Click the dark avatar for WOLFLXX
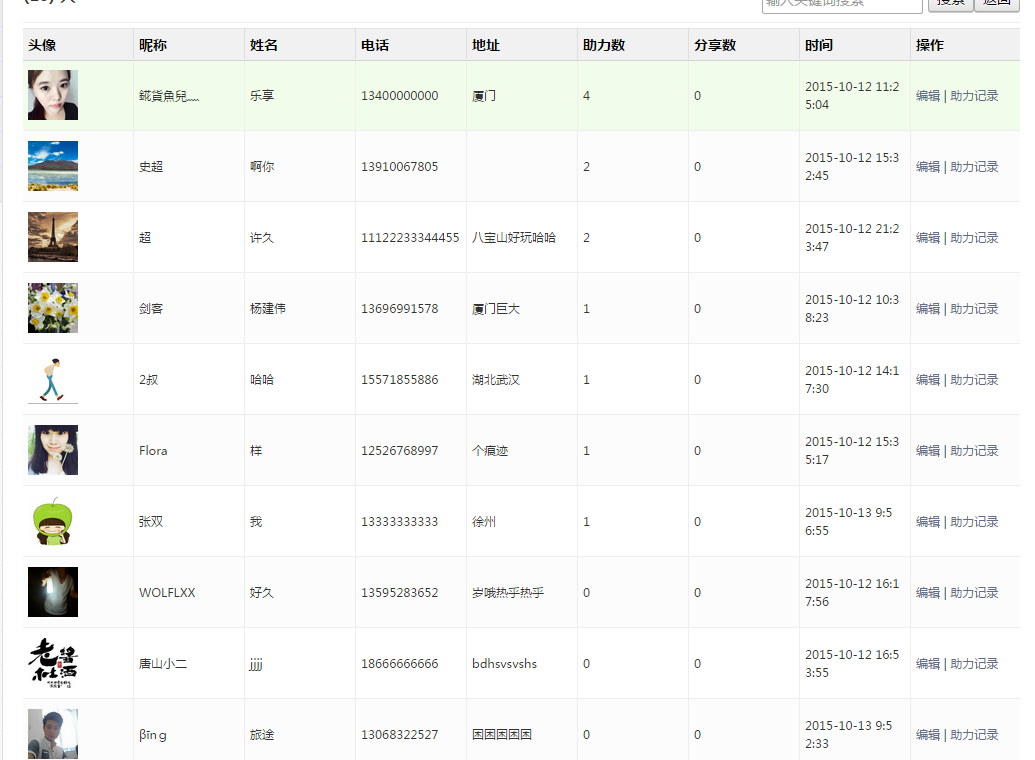The image size is (1035, 760). point(53,592)
